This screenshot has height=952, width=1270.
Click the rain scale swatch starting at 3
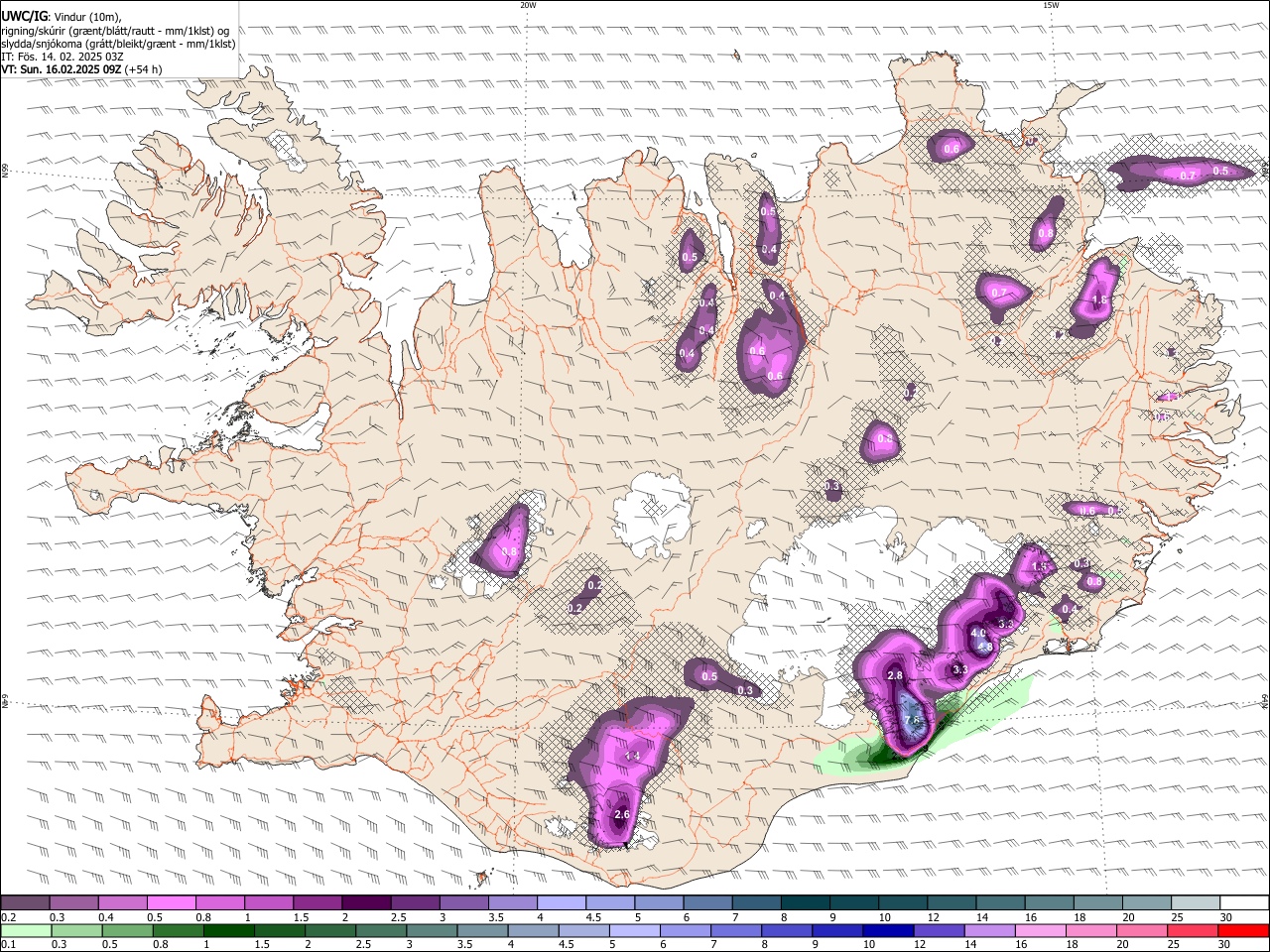[x=432, y=931]
